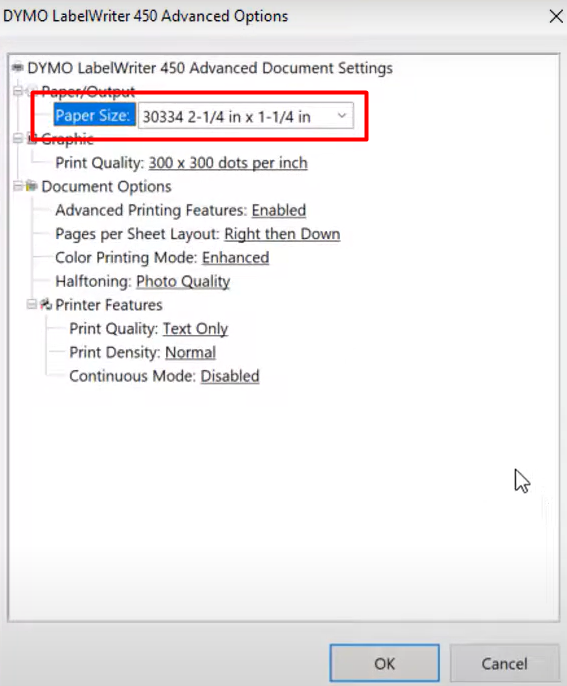Click the Cancel button

[504, 663]
